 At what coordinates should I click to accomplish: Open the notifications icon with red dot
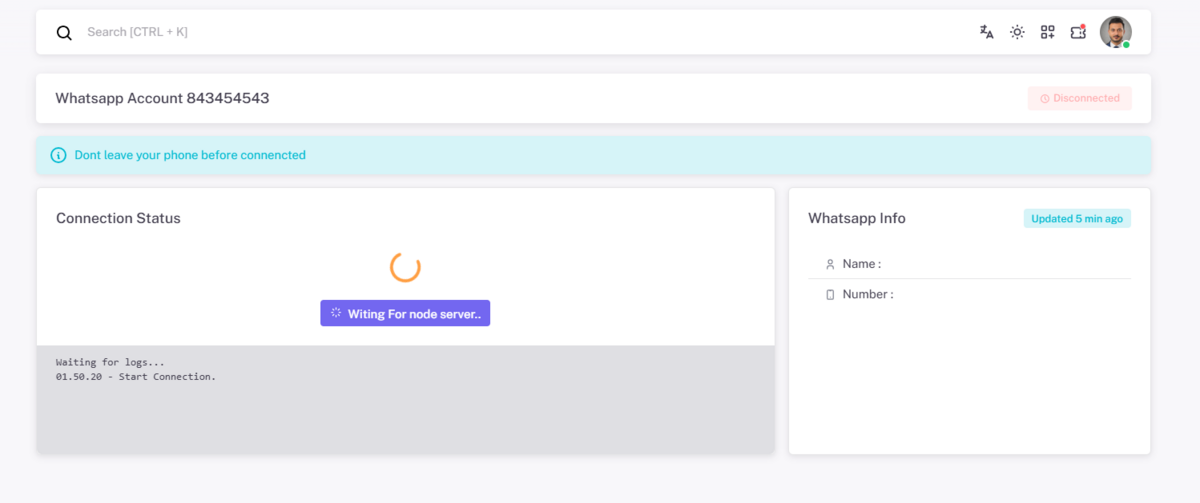coord(1078,32)
